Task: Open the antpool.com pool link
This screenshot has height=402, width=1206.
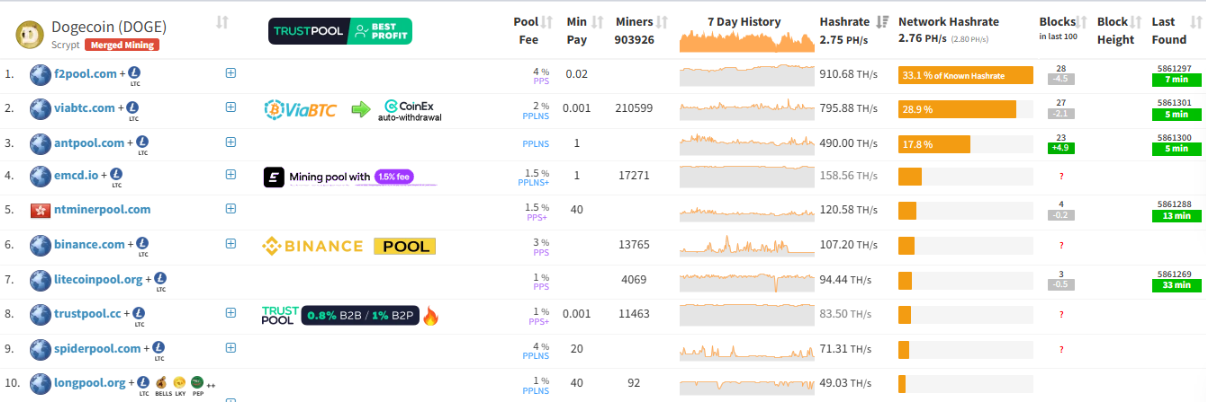Action: (x=90, y=143)
